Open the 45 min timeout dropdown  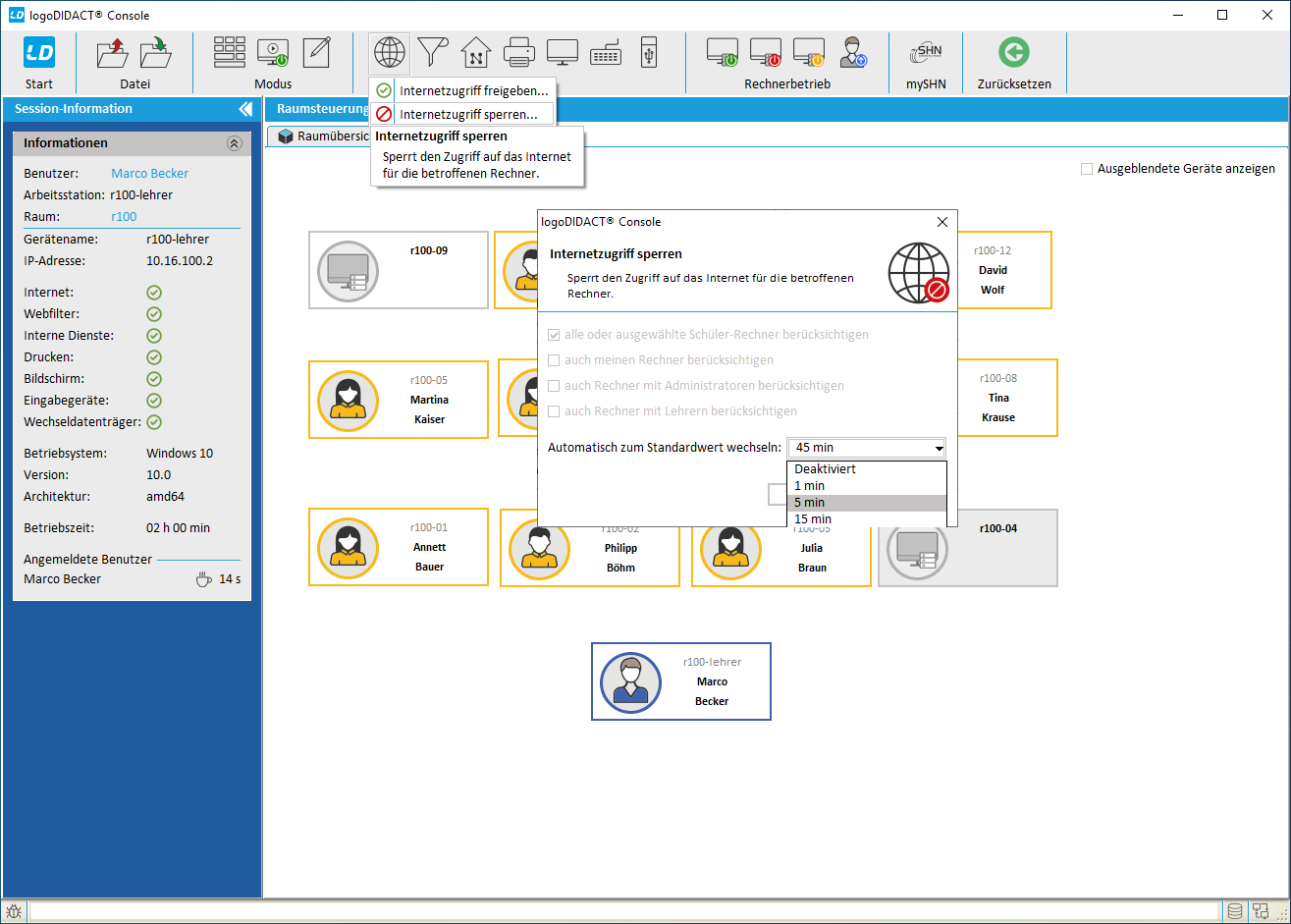click(867, 448)
